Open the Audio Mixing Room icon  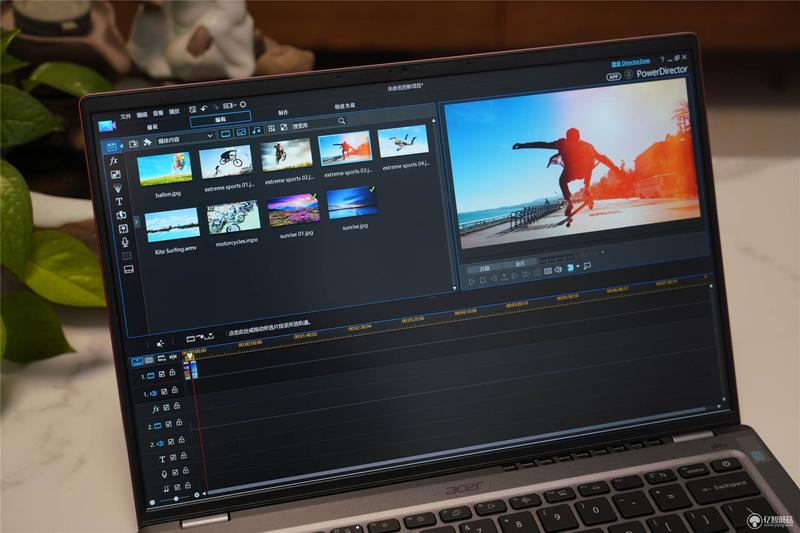tap(123, 229)
